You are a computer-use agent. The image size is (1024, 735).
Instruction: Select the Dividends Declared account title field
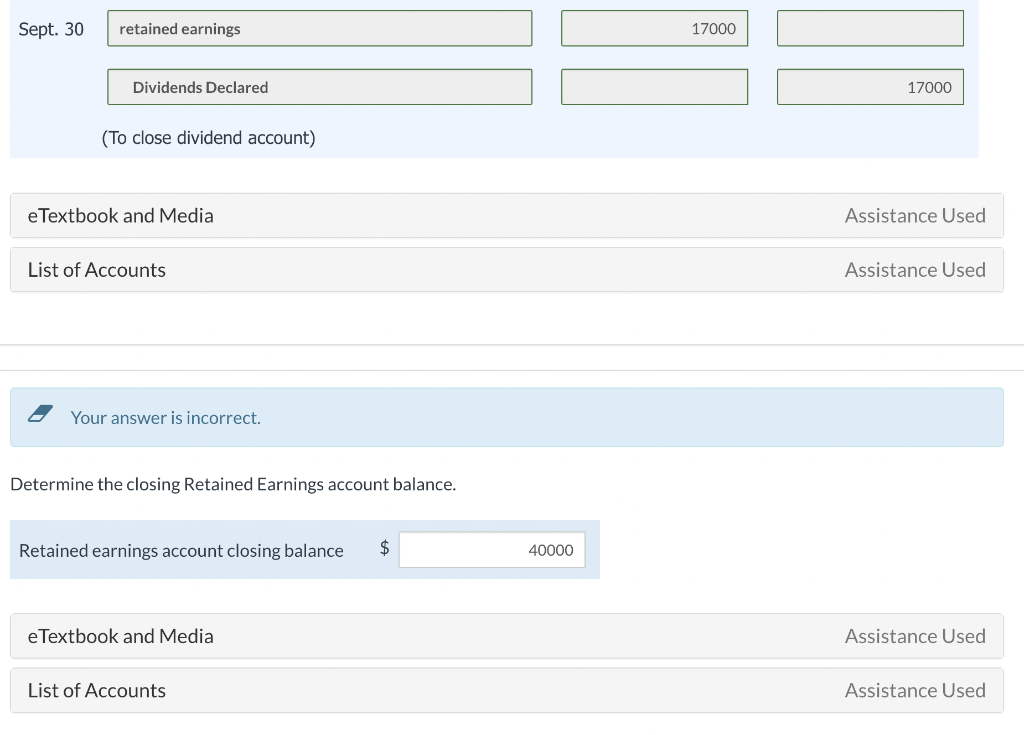(318, 87)
